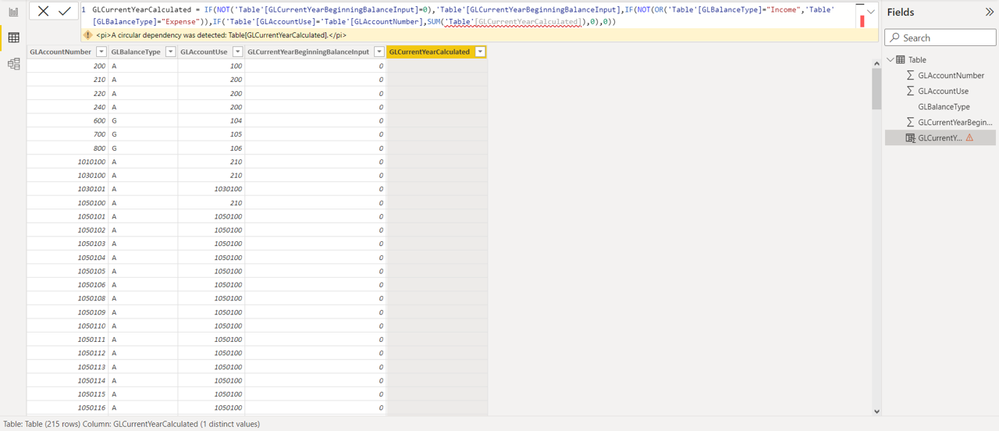Select account number cell 1050108
Viewport: 999px width, 431px height.
pyautogui.click(x=68, y=298)
